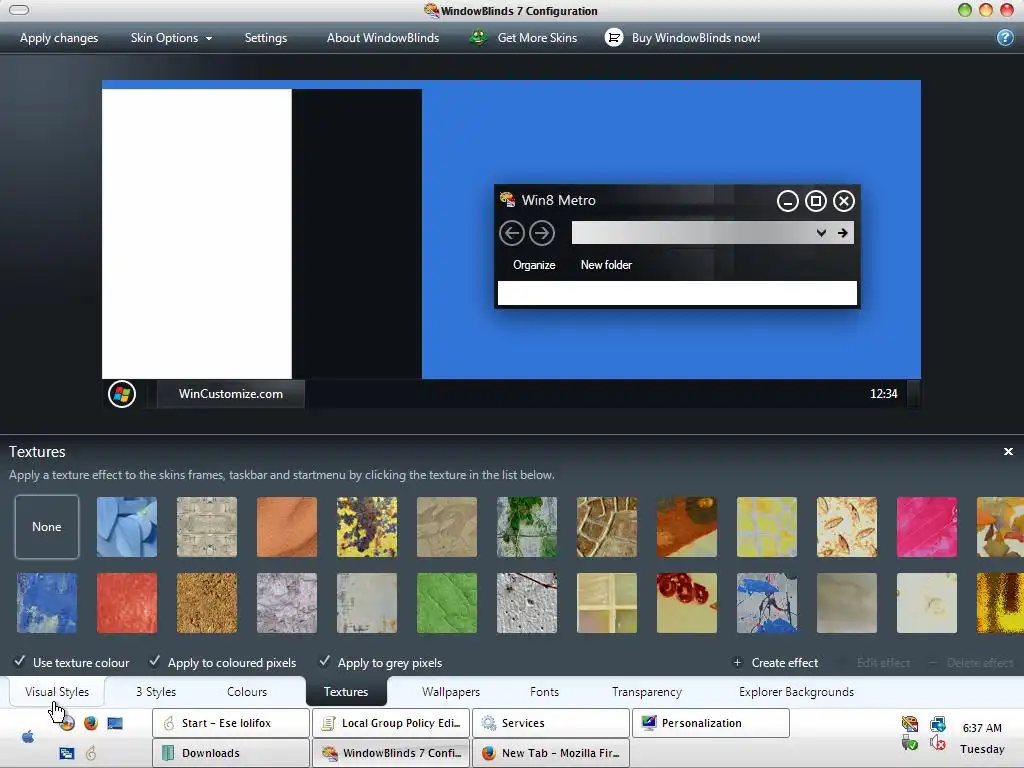Switch to Local Group Policy Editor taskbar window
This screenshot has height=768, width=1024.
[x=391, y=723]
